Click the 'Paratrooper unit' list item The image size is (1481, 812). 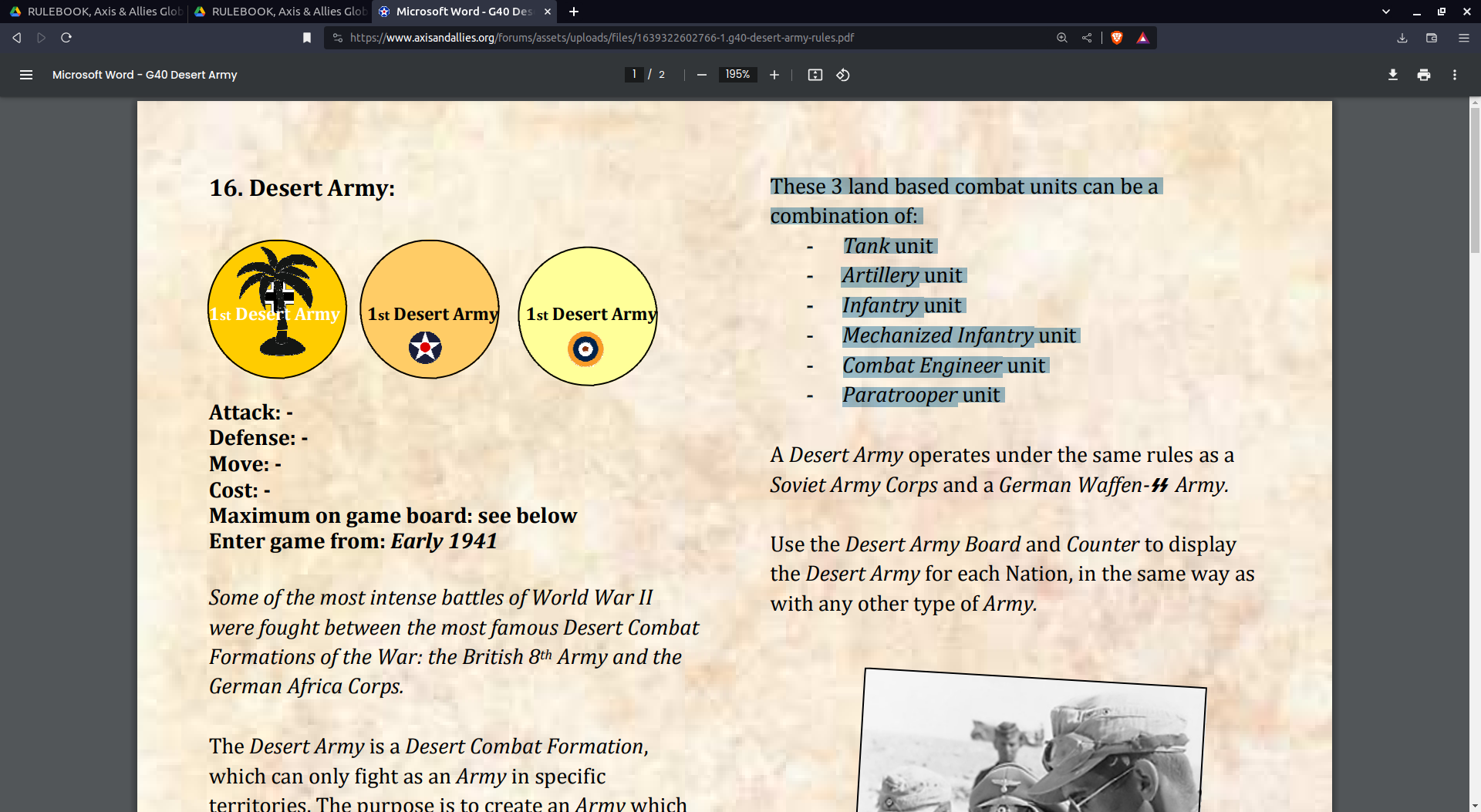pos(922,395)
